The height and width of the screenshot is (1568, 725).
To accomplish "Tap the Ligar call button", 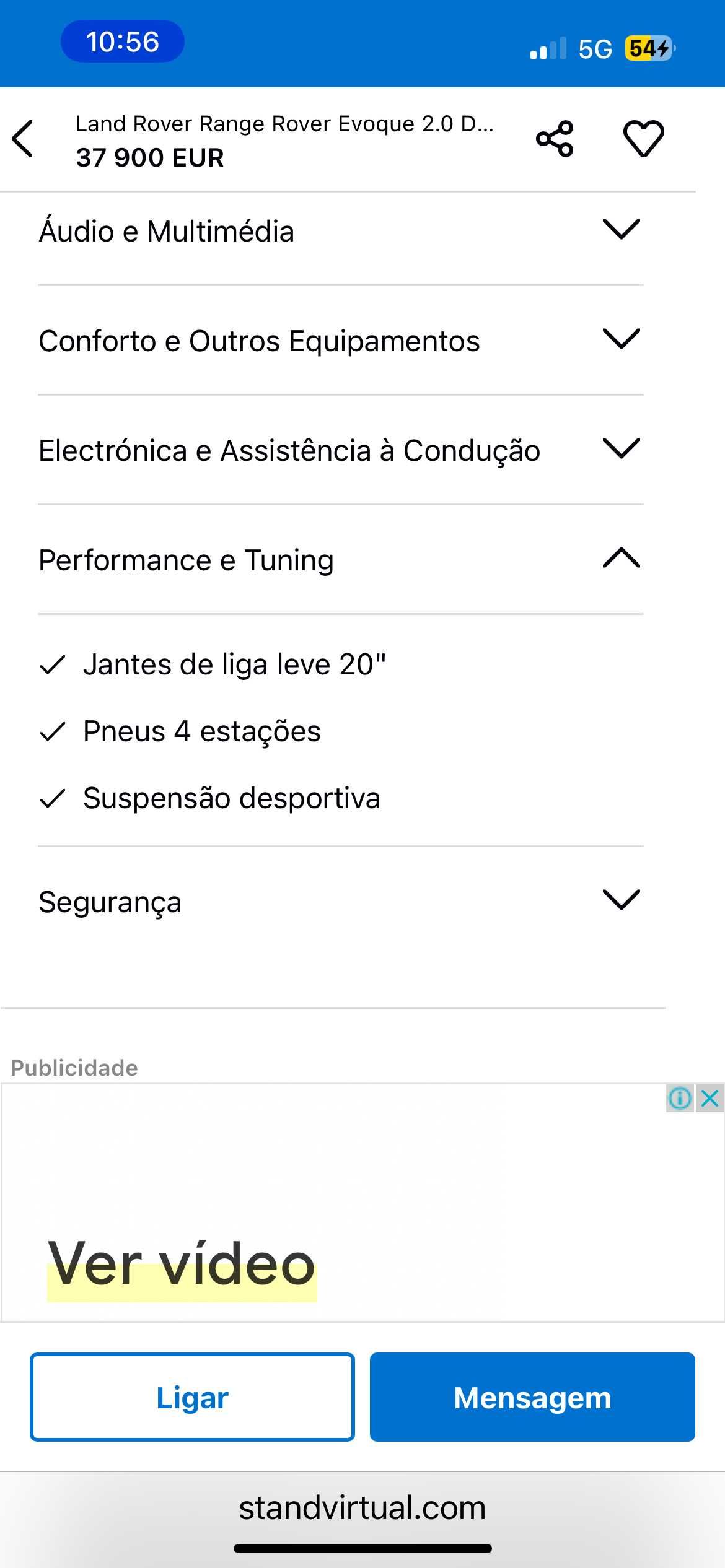I will 192,1397.
